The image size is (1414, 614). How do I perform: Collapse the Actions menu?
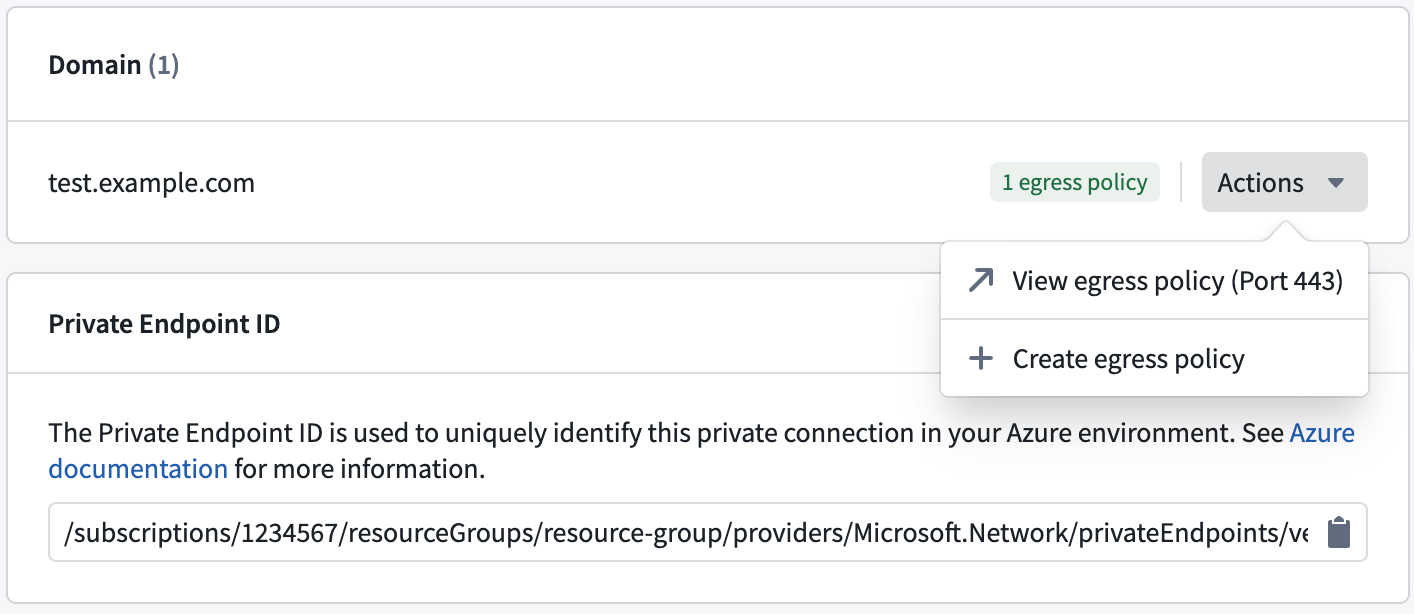[1284, 182]
